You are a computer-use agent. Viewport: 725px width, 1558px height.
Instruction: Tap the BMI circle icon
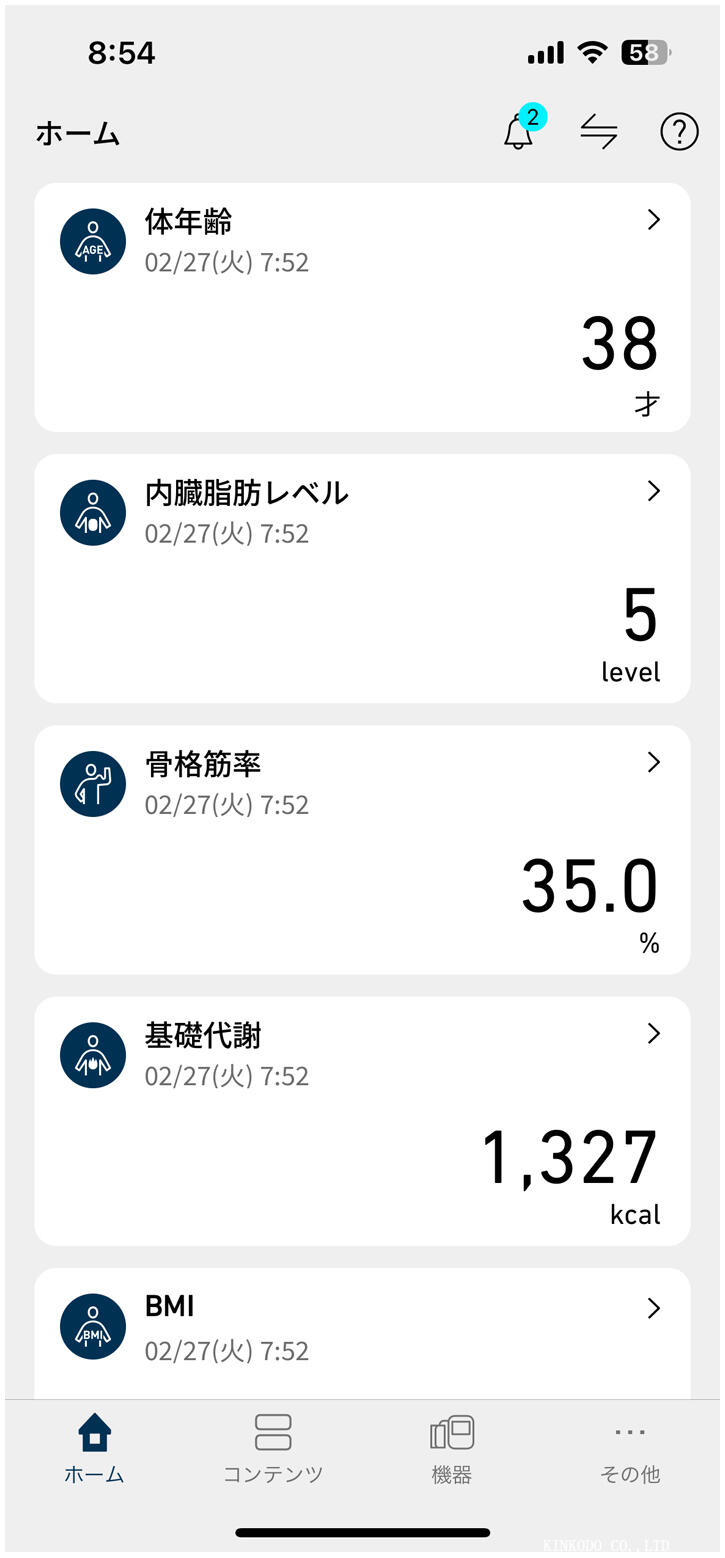pyautogui.click(x=93, y=1326)
